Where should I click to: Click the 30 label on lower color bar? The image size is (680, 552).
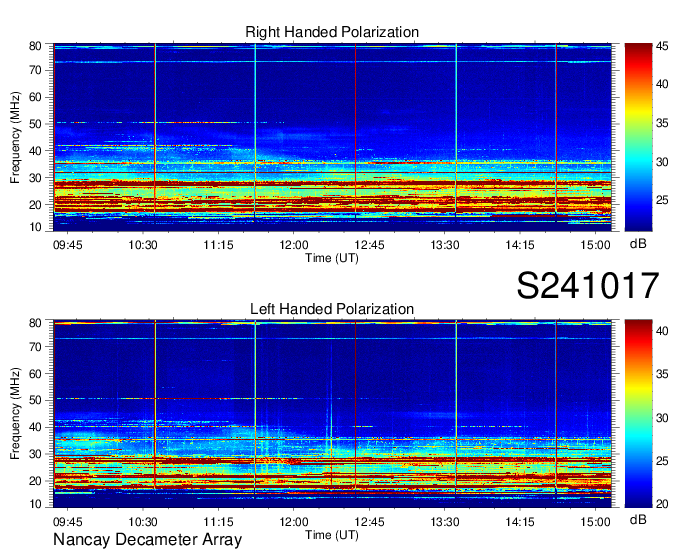coord(662,418)
